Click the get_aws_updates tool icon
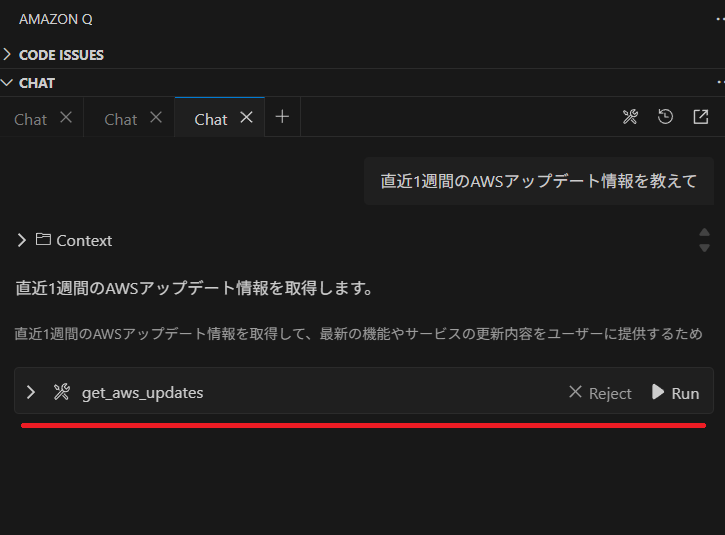 61,392
